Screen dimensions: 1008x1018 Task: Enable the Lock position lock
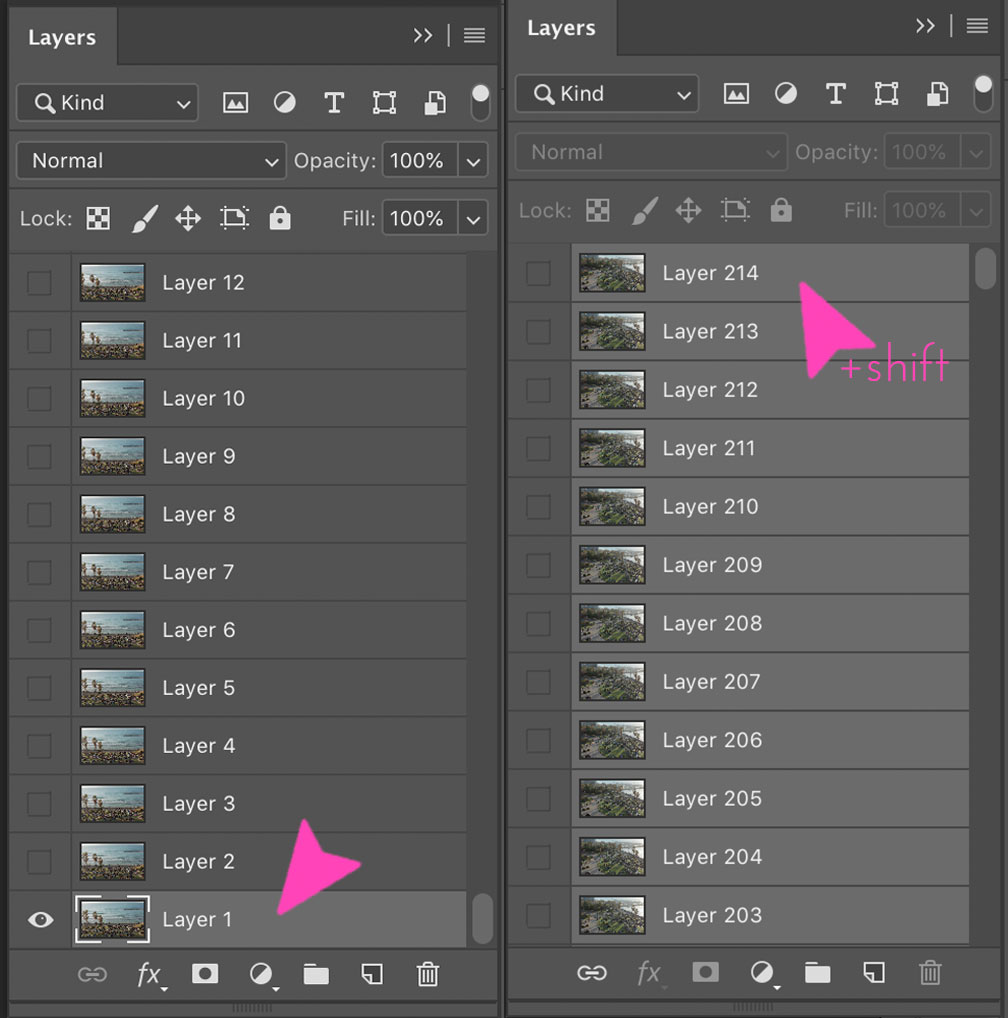pyautogui.click(x=188, y=218)
